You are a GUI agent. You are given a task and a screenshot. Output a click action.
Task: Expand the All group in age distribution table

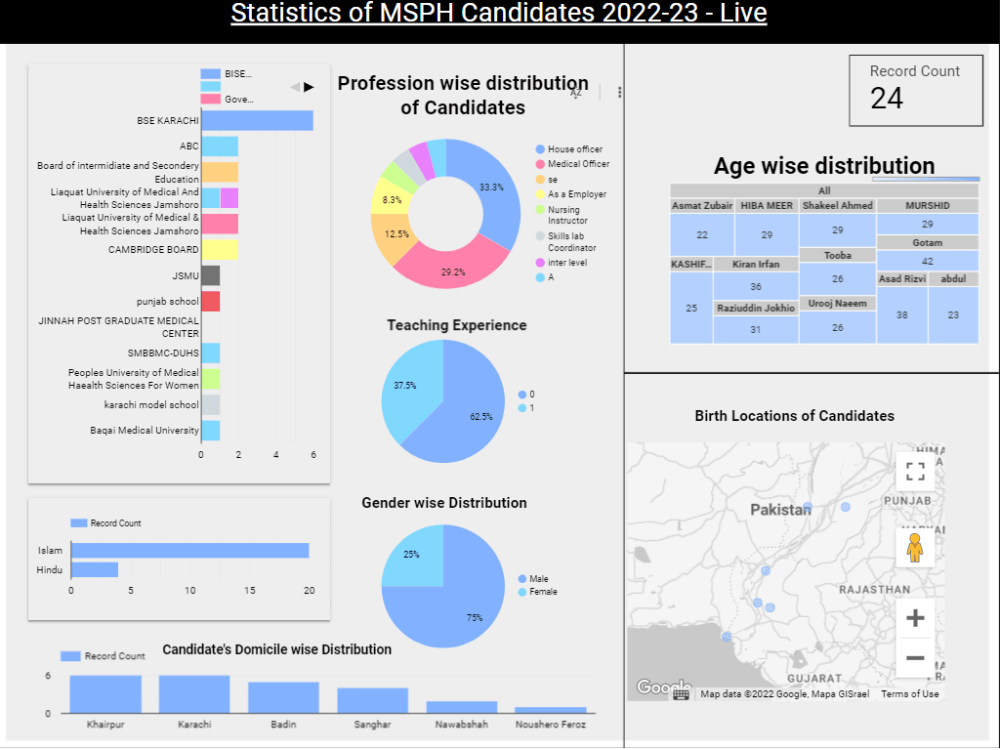point(823,190)
